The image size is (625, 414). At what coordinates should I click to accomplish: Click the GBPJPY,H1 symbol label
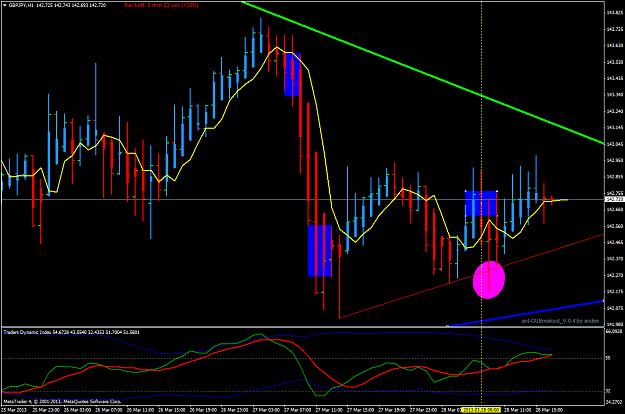click(21, 5)
